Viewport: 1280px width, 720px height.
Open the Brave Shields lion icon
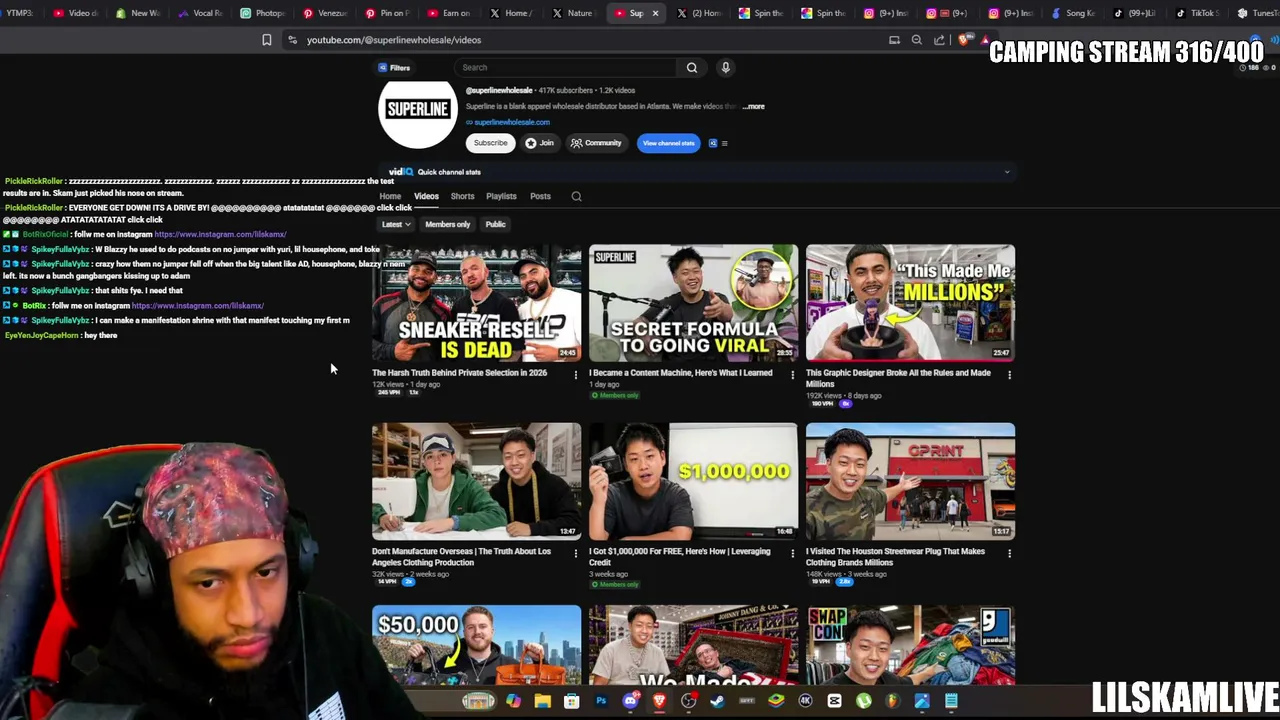(963, 40)
